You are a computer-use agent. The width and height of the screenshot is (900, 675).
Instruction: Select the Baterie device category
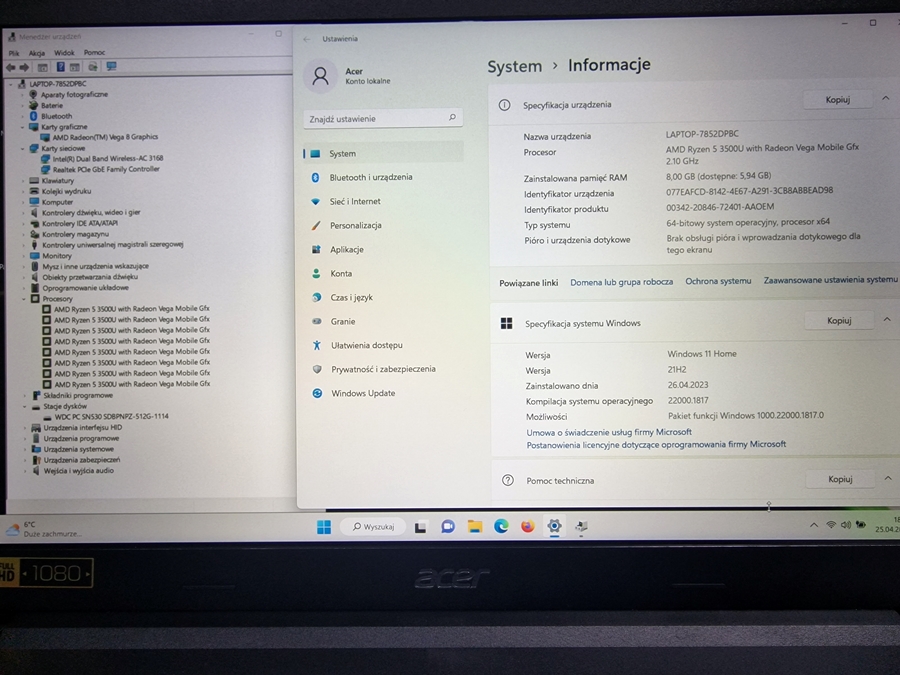46,106
